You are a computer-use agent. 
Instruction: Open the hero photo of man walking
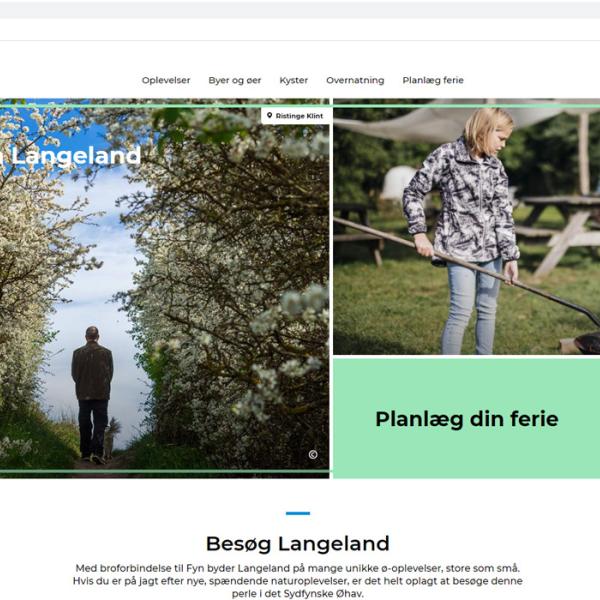165,289
